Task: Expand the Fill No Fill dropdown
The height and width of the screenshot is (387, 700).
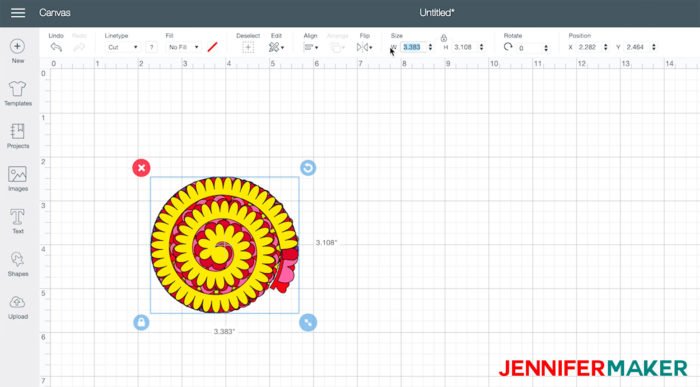Action: point(183,47)
